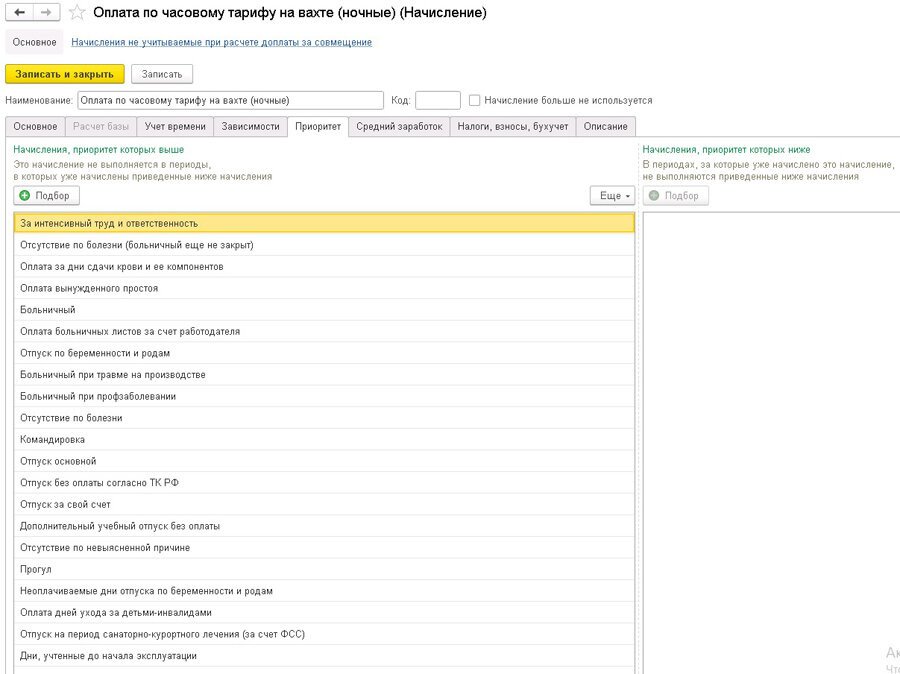900x674 pixels.
Task: Click the greyed-out 'Подбор' button on the right
Action: tap(676, 196)
